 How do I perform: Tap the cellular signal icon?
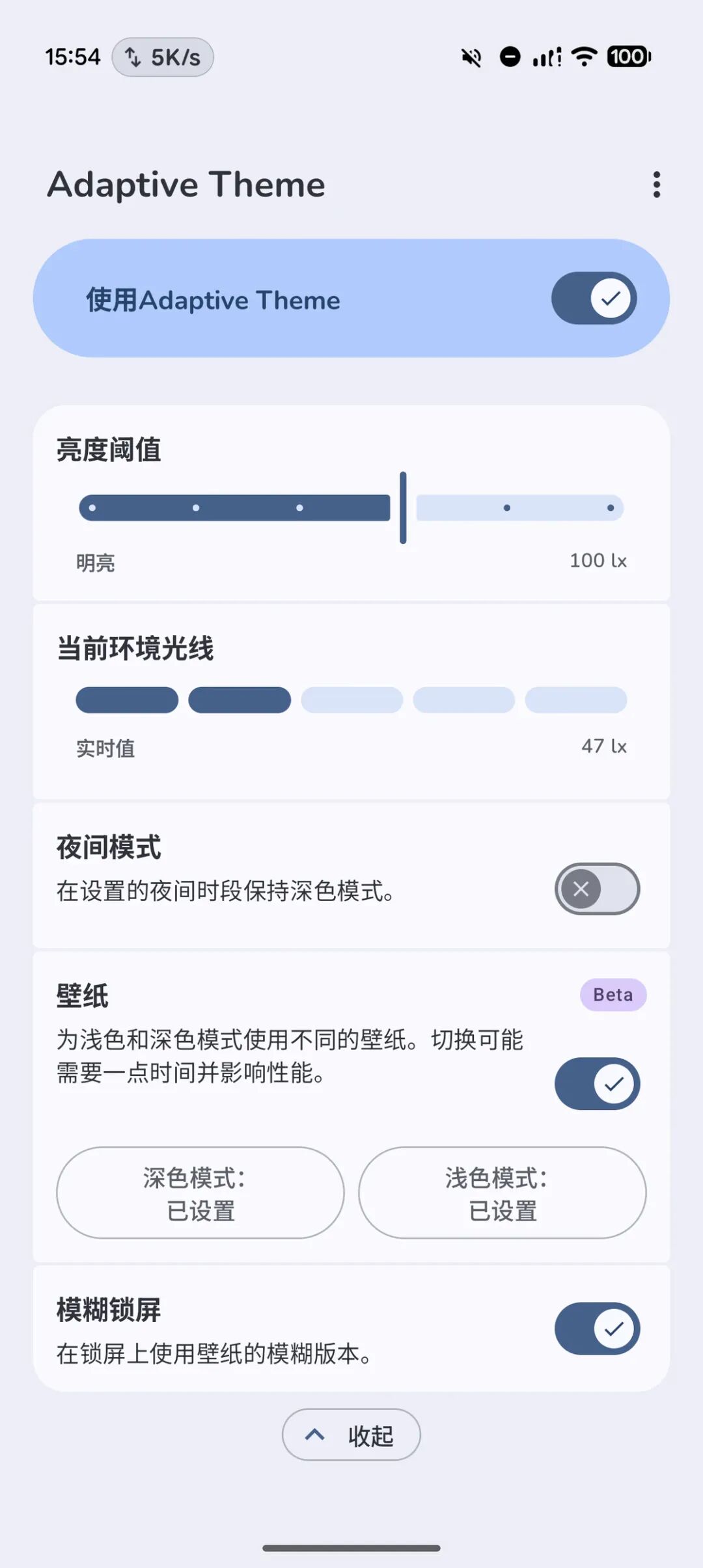[547, 57]
